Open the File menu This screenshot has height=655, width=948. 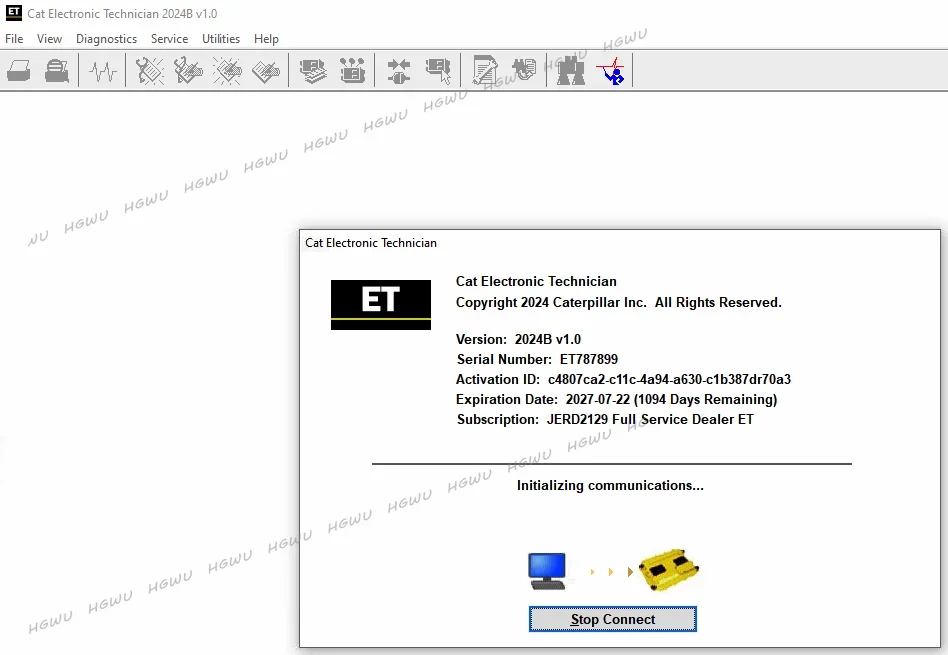point(14,39)
